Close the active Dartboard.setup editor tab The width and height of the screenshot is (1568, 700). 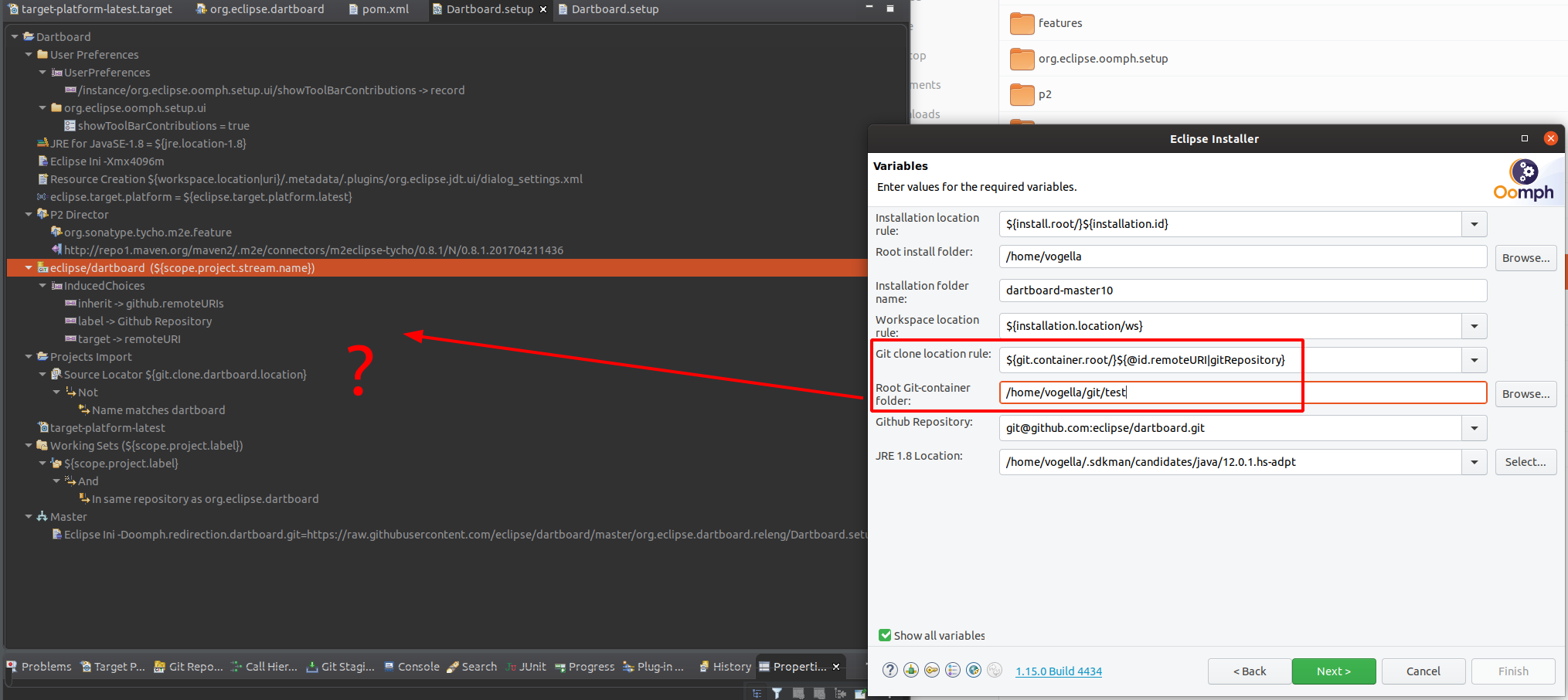(543, 9)
